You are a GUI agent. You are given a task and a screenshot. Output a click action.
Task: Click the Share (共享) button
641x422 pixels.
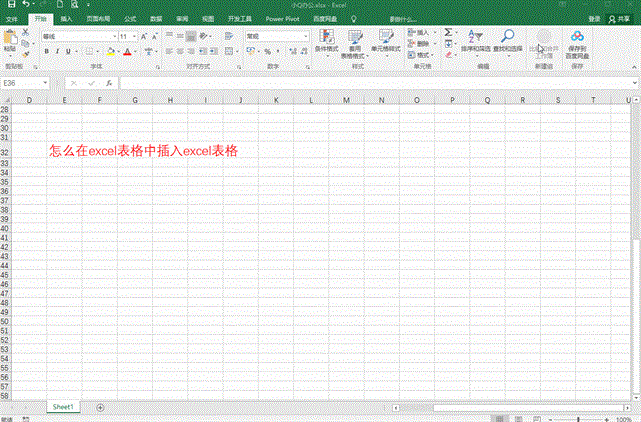pos(621,18)
